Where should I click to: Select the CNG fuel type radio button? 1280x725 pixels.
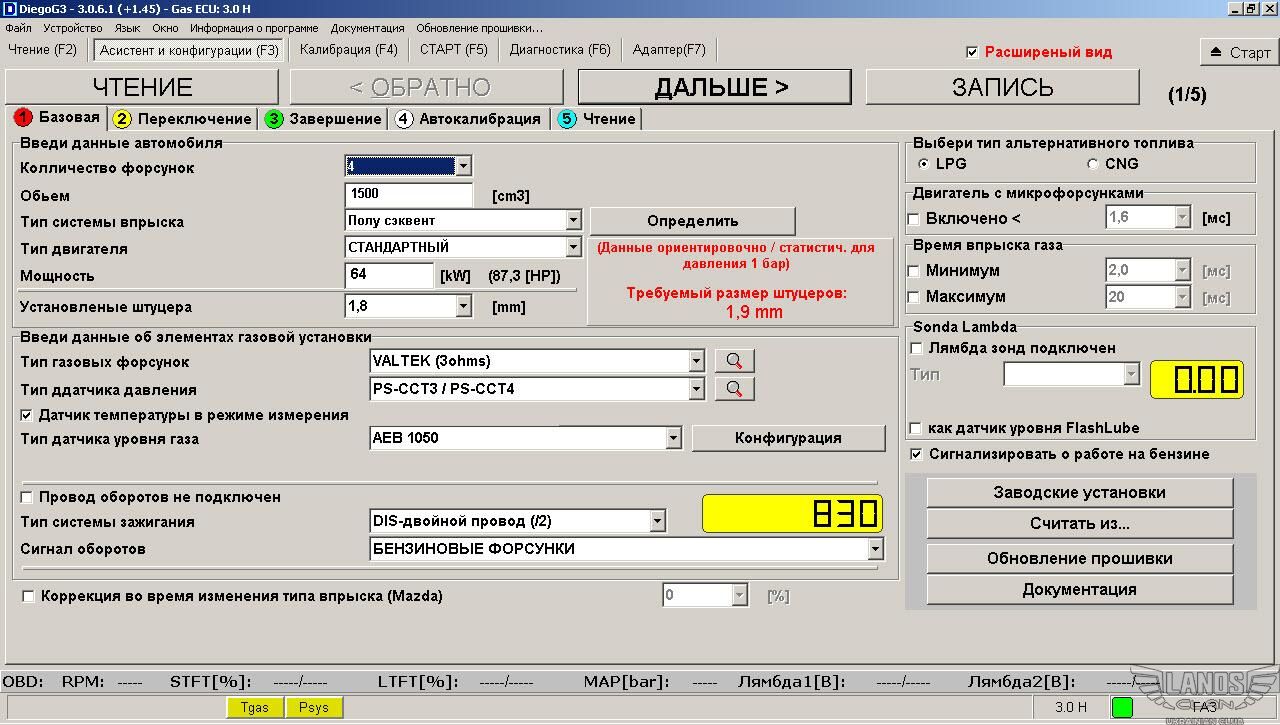tap(1093, 164)
